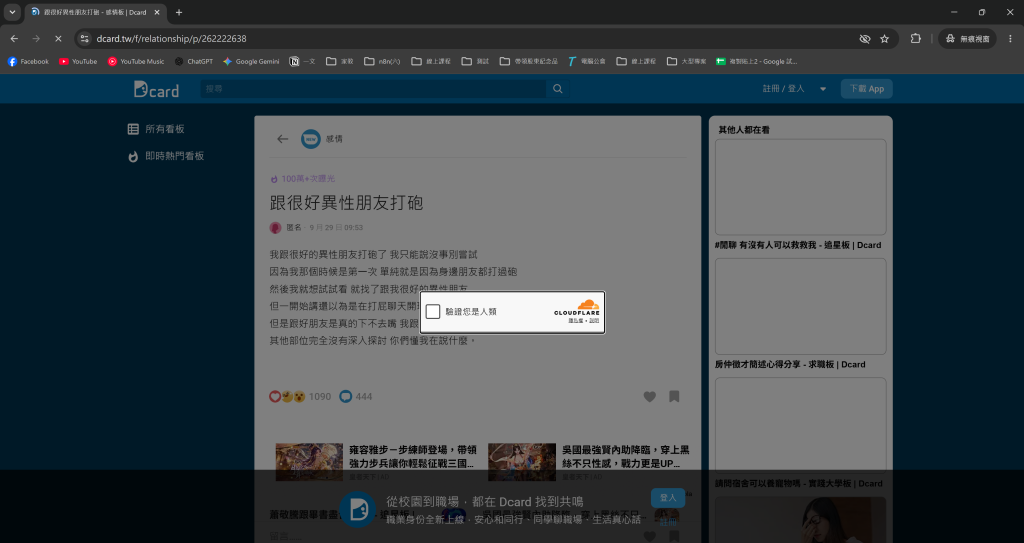Screen dimensions: 1024x543
Task: Click the browser forward arrow
Action: click(x=36, y=39)
